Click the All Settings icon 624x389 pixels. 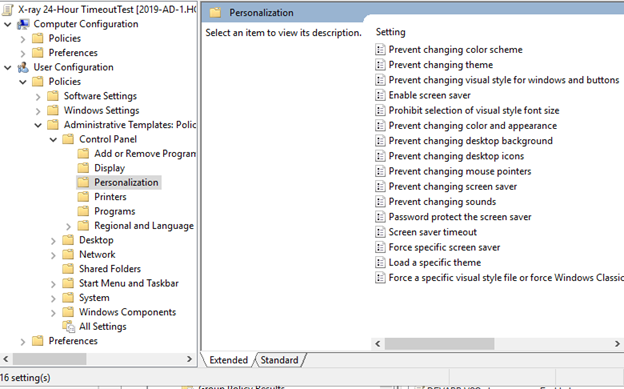68,326
